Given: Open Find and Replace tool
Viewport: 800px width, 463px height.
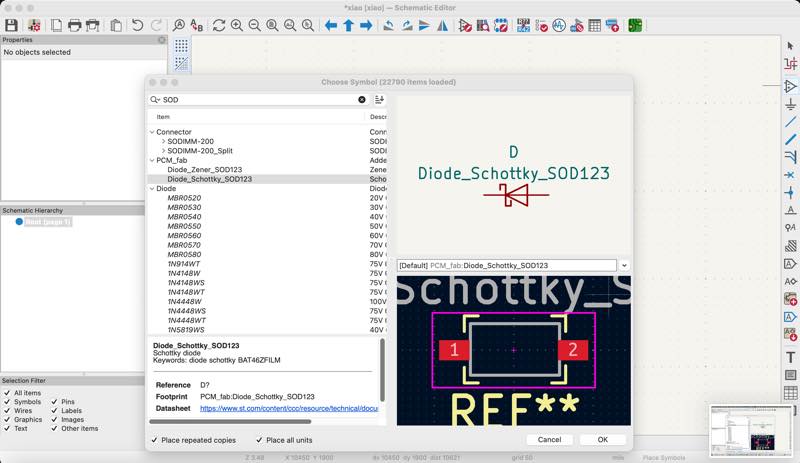Looking at the screenshot, I should click(196, 25).
